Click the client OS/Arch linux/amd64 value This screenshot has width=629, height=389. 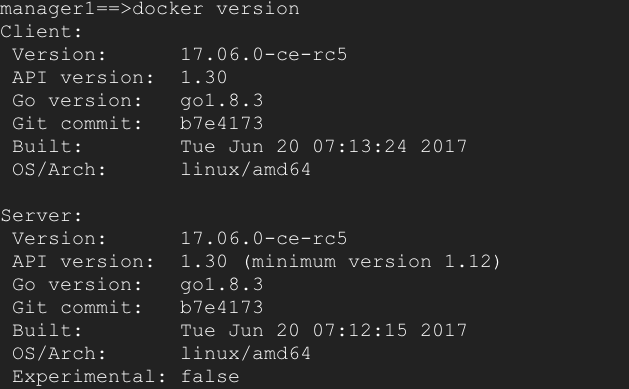246,170
